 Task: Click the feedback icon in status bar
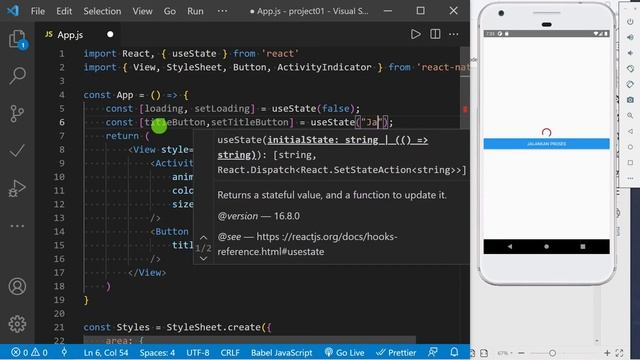[x=433, y=352]
